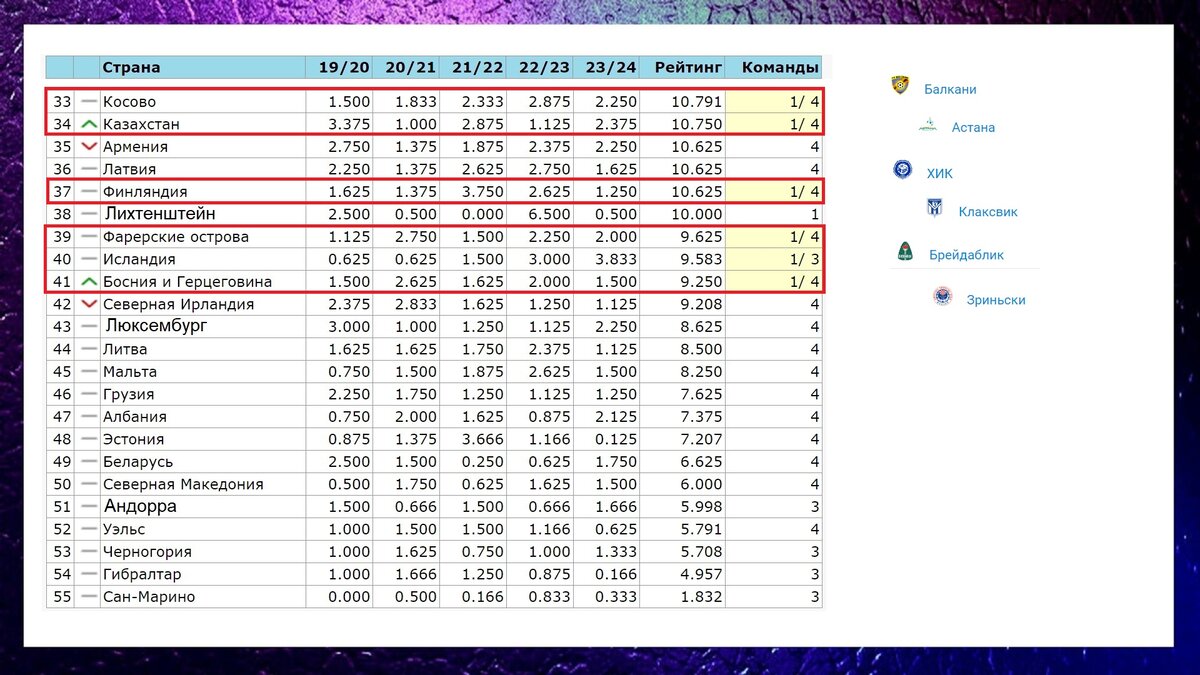
Task: Select the Босния и Герцеговина country name
Action: click(x=187, y=282)
